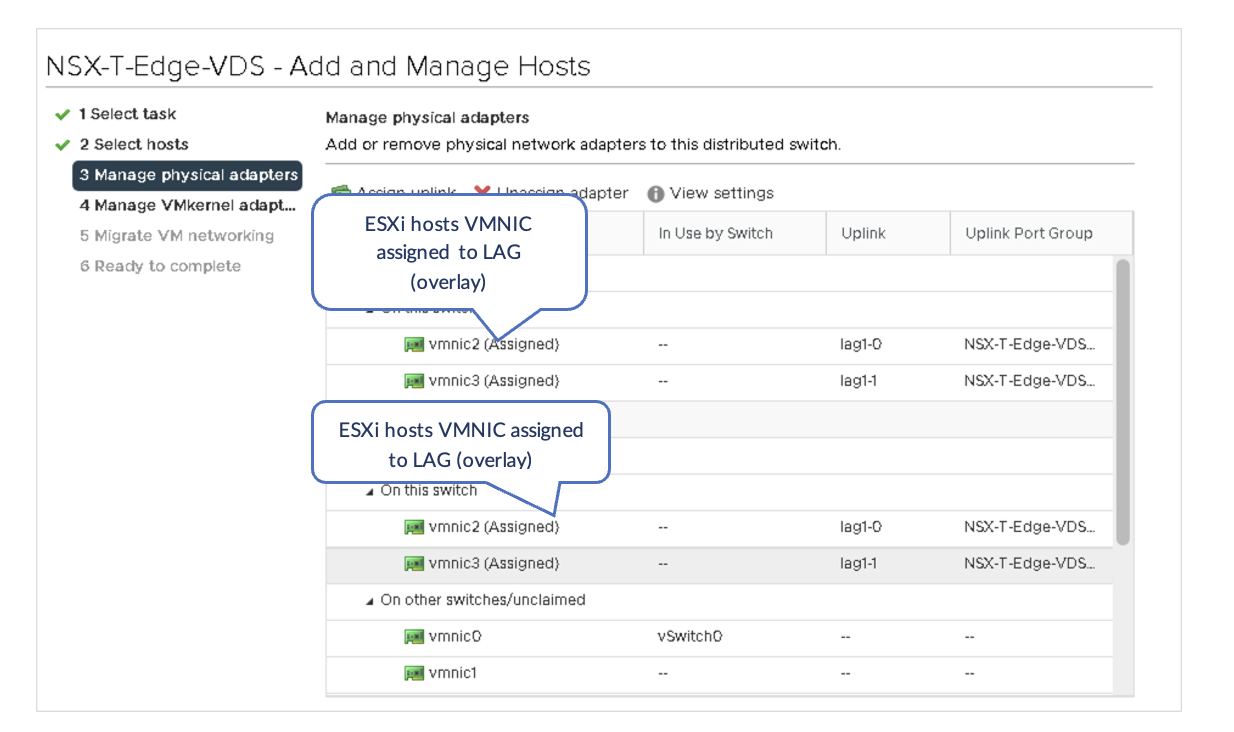This screenshot has height=732, width=1234.
Task: Open step 4 Manage VMkernel adapters
Action: click(x=188, y=206)
